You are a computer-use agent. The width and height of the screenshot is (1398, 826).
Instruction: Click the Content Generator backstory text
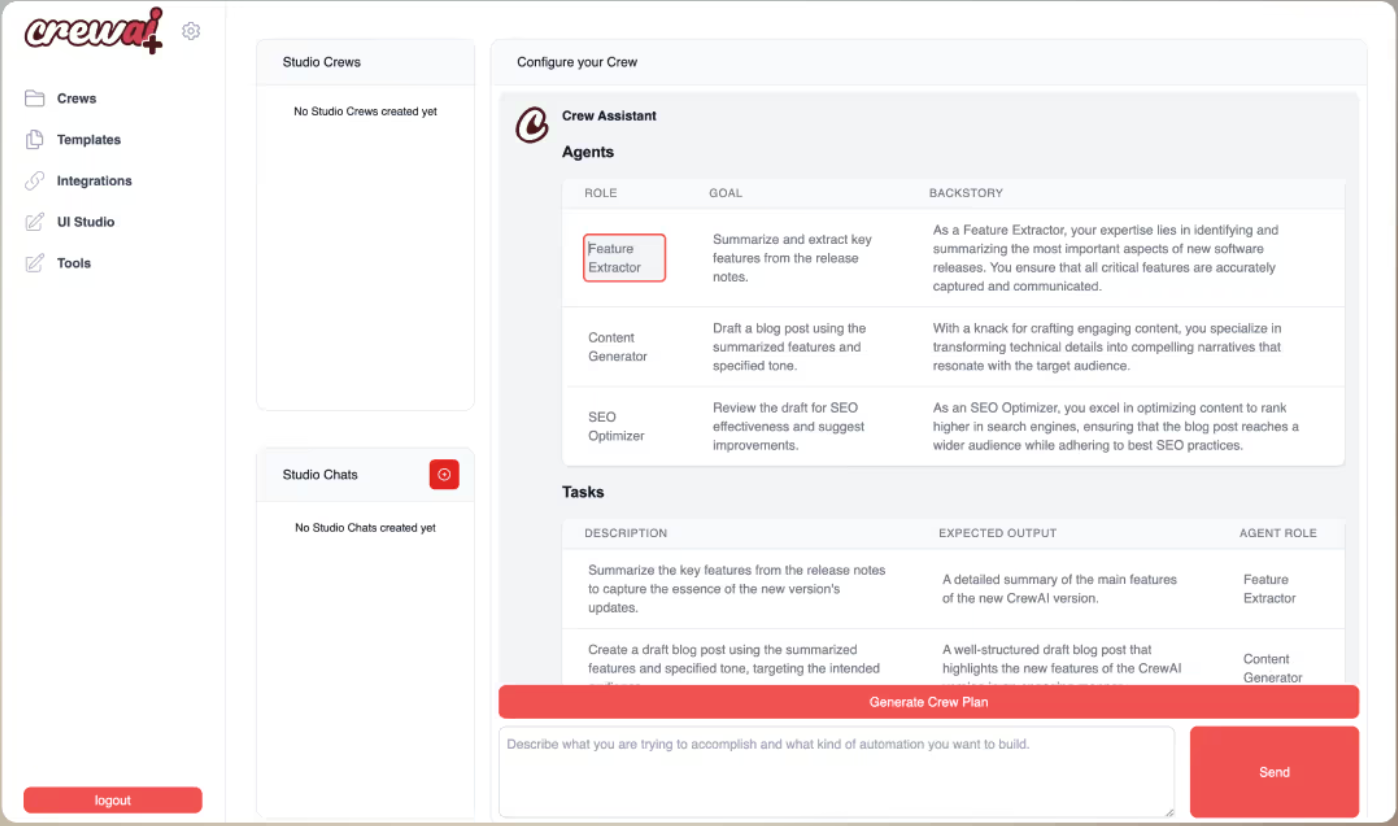tap(1107, 347)
